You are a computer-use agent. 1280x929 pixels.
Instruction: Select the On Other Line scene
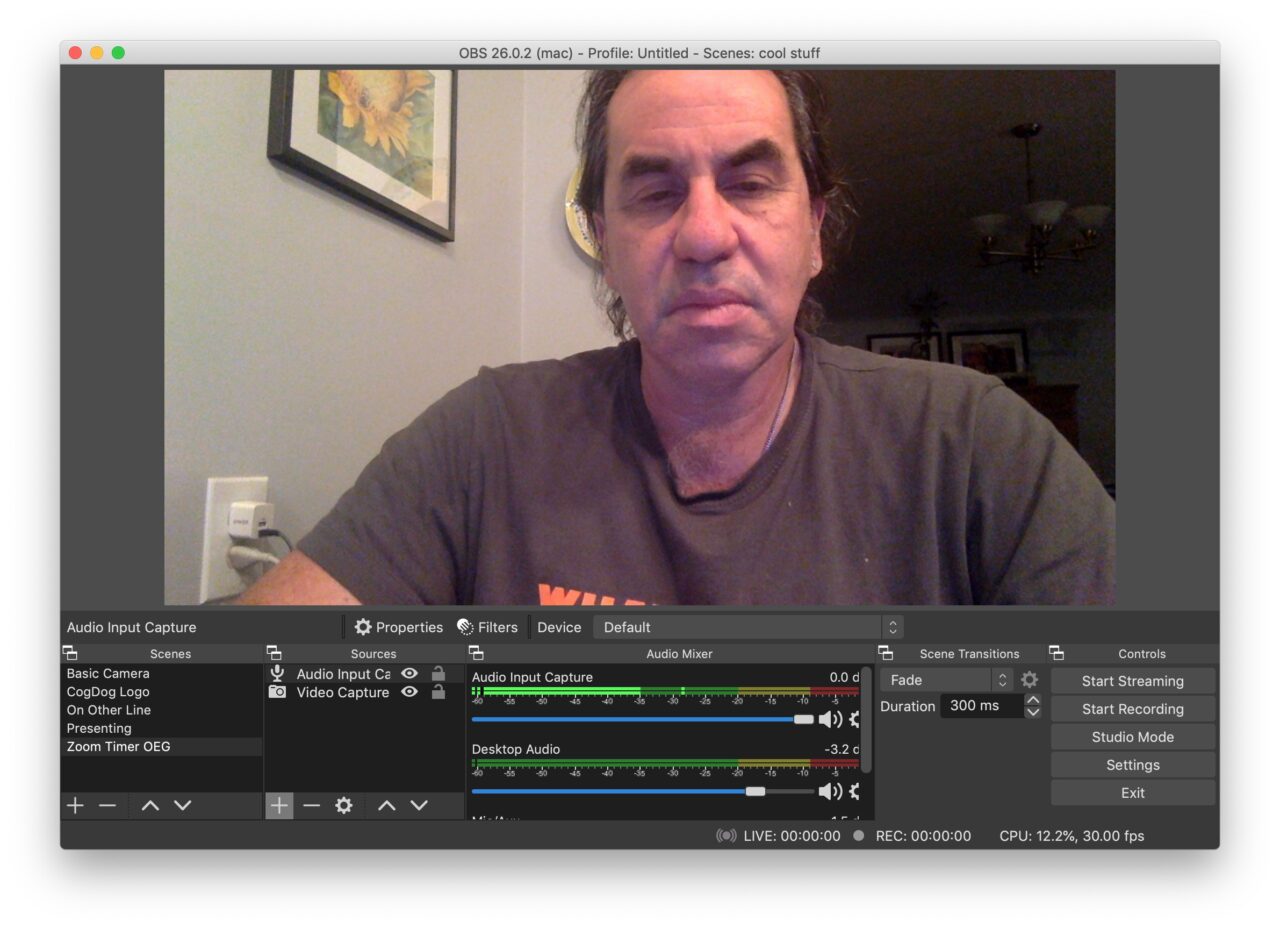[x=161, y=710]
